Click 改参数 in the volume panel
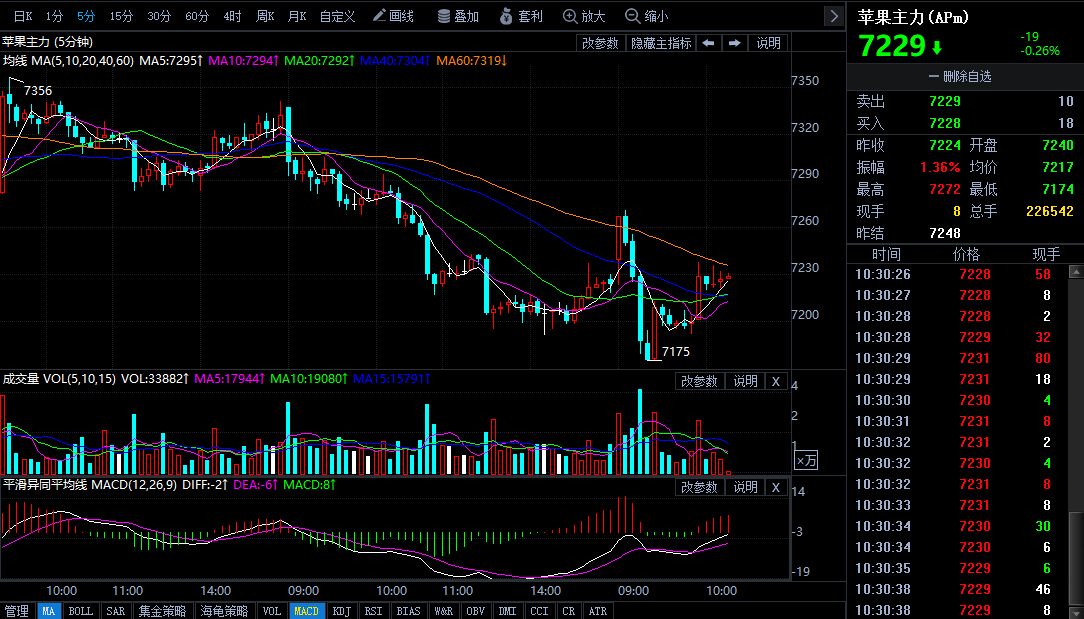Viewport: 1084px width, 619px height. (x=700, y=381)
